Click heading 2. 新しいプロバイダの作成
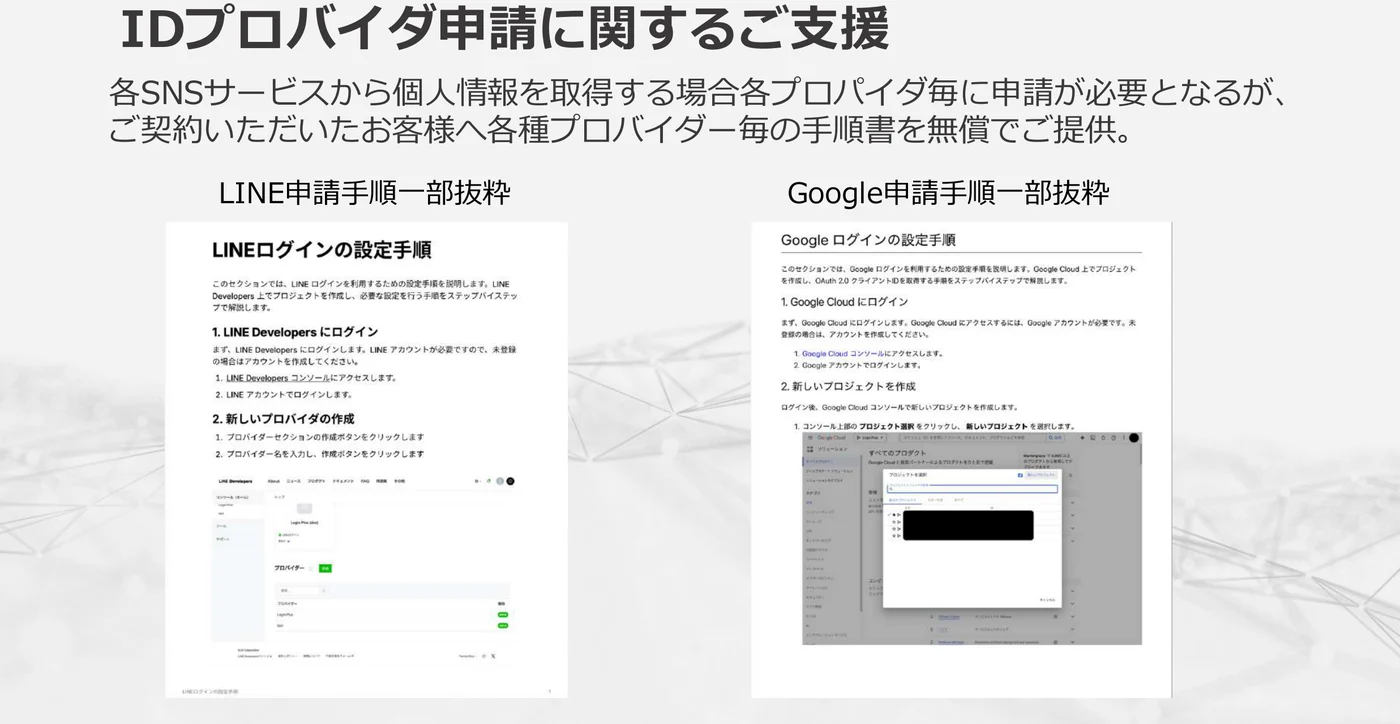 click(283, 419)
